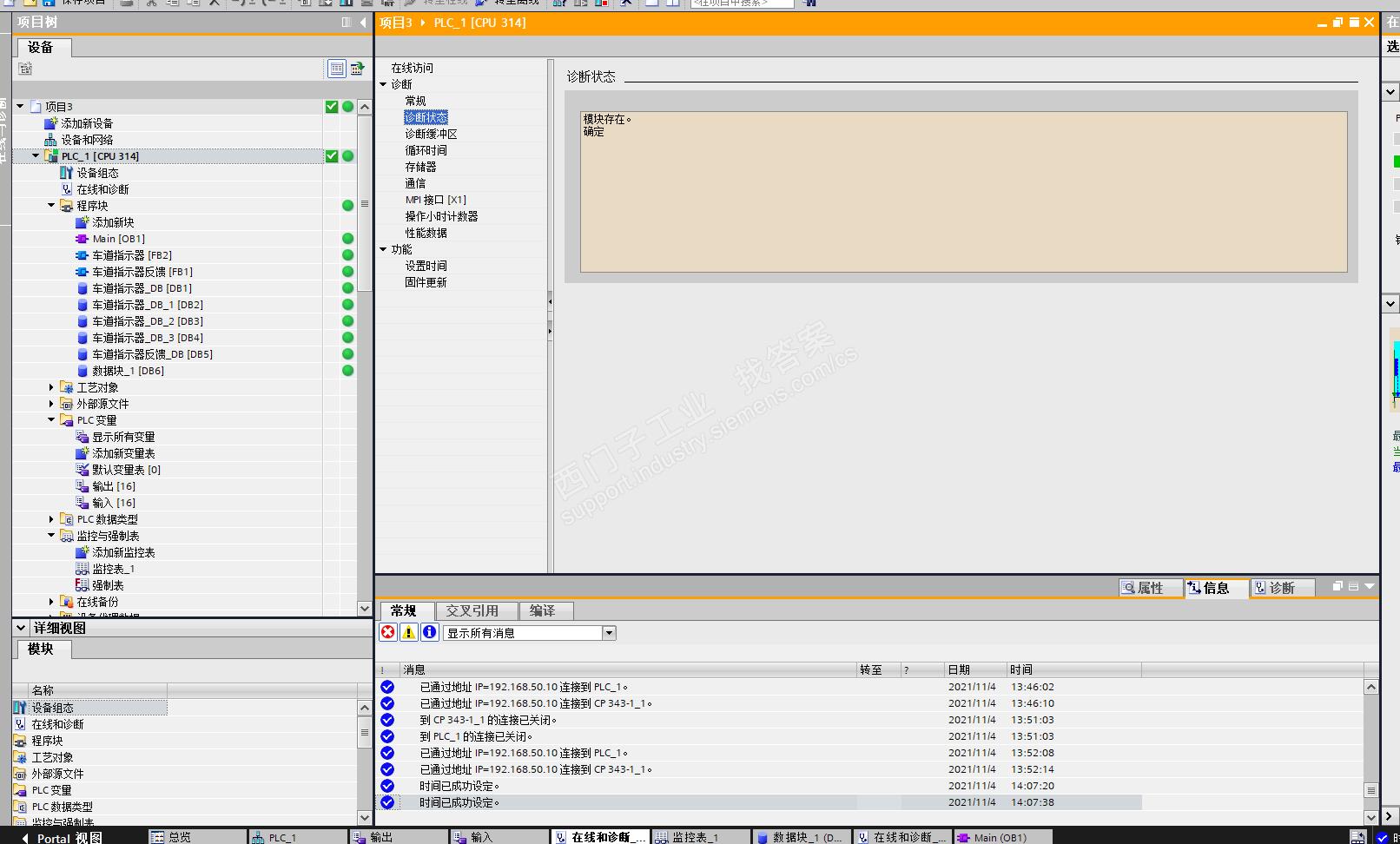Click the 设备组态 icon in the 详细视图 list

(x=20, y=708)
